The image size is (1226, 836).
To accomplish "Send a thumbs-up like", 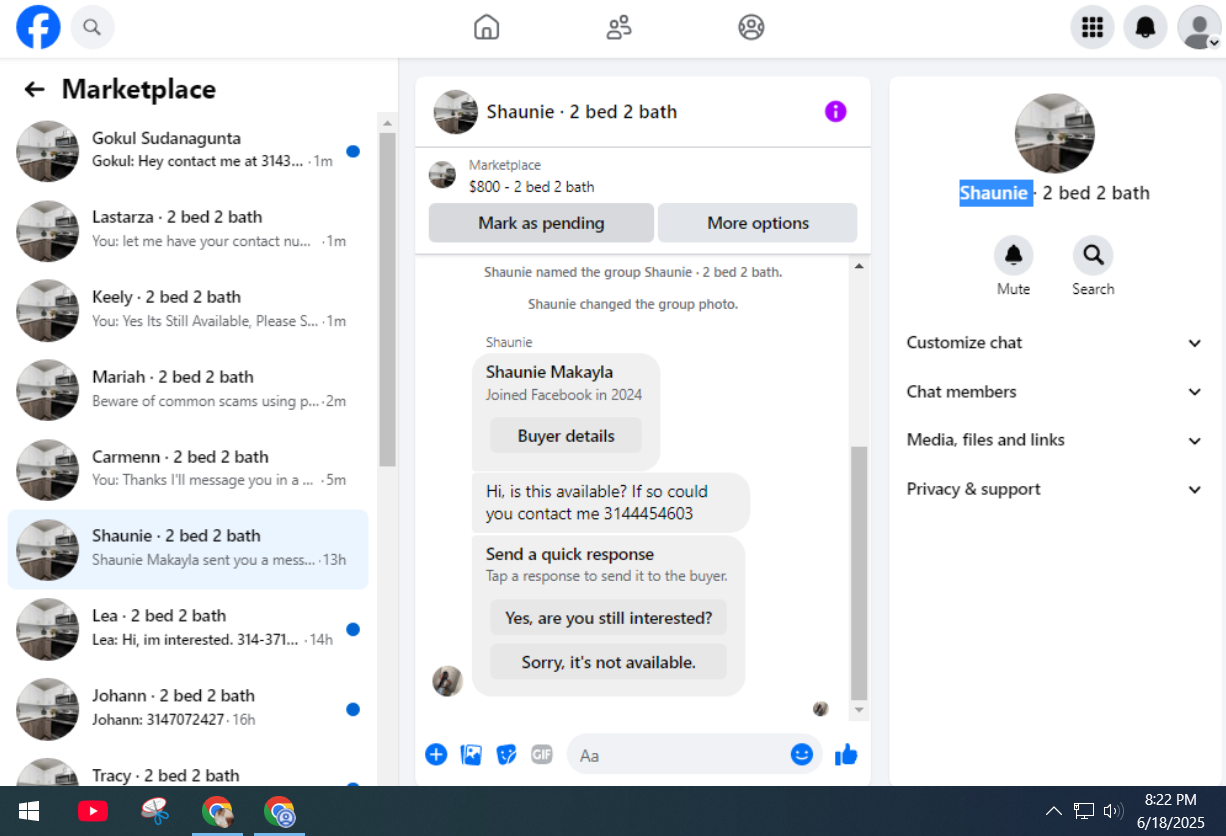I will click(x=846, y=754).
